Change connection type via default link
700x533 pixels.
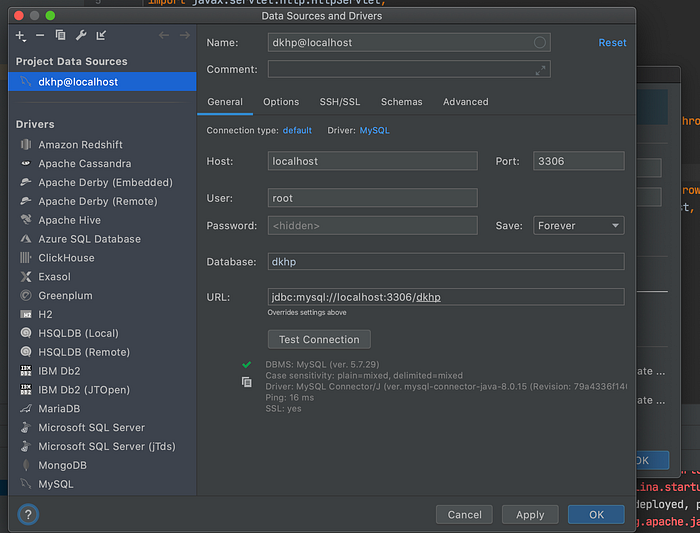coord(297,130)
